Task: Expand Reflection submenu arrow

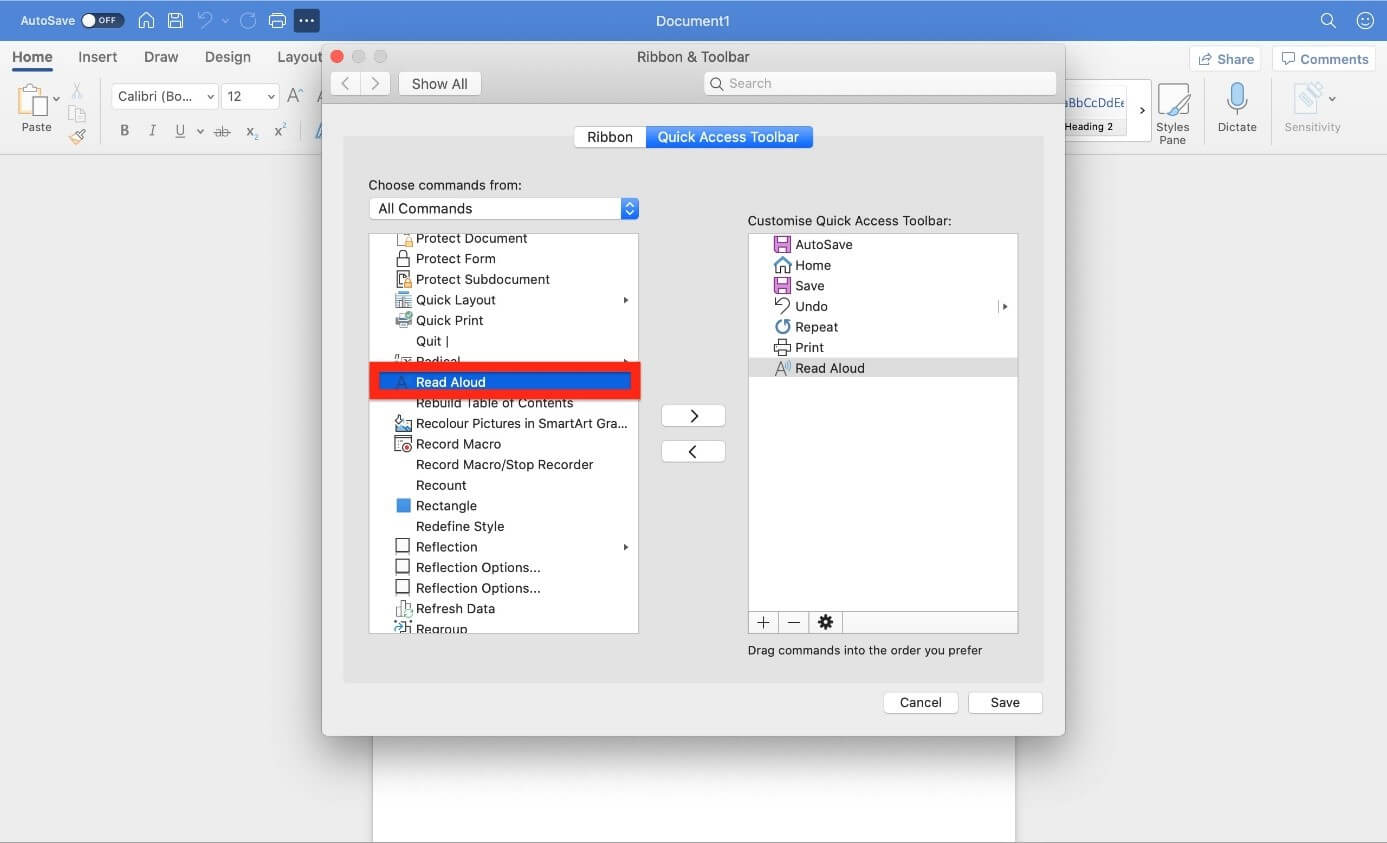Action: click(626, 547)
